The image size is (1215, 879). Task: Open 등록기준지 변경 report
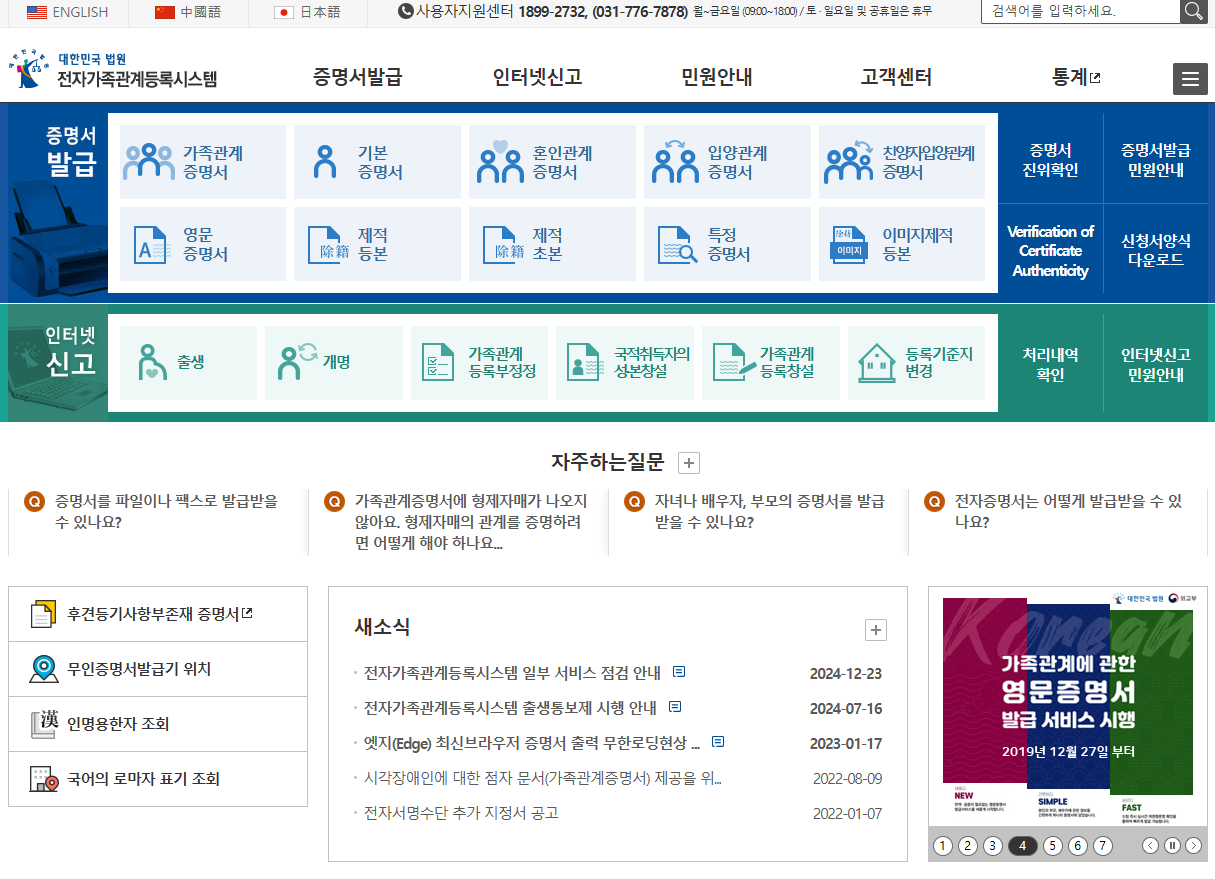[916, 363]
